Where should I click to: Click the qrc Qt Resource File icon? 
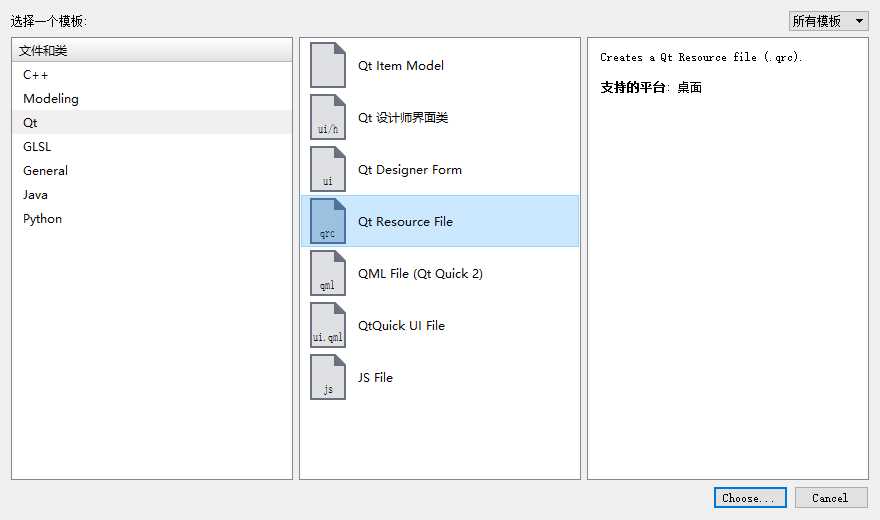(328, 221)
